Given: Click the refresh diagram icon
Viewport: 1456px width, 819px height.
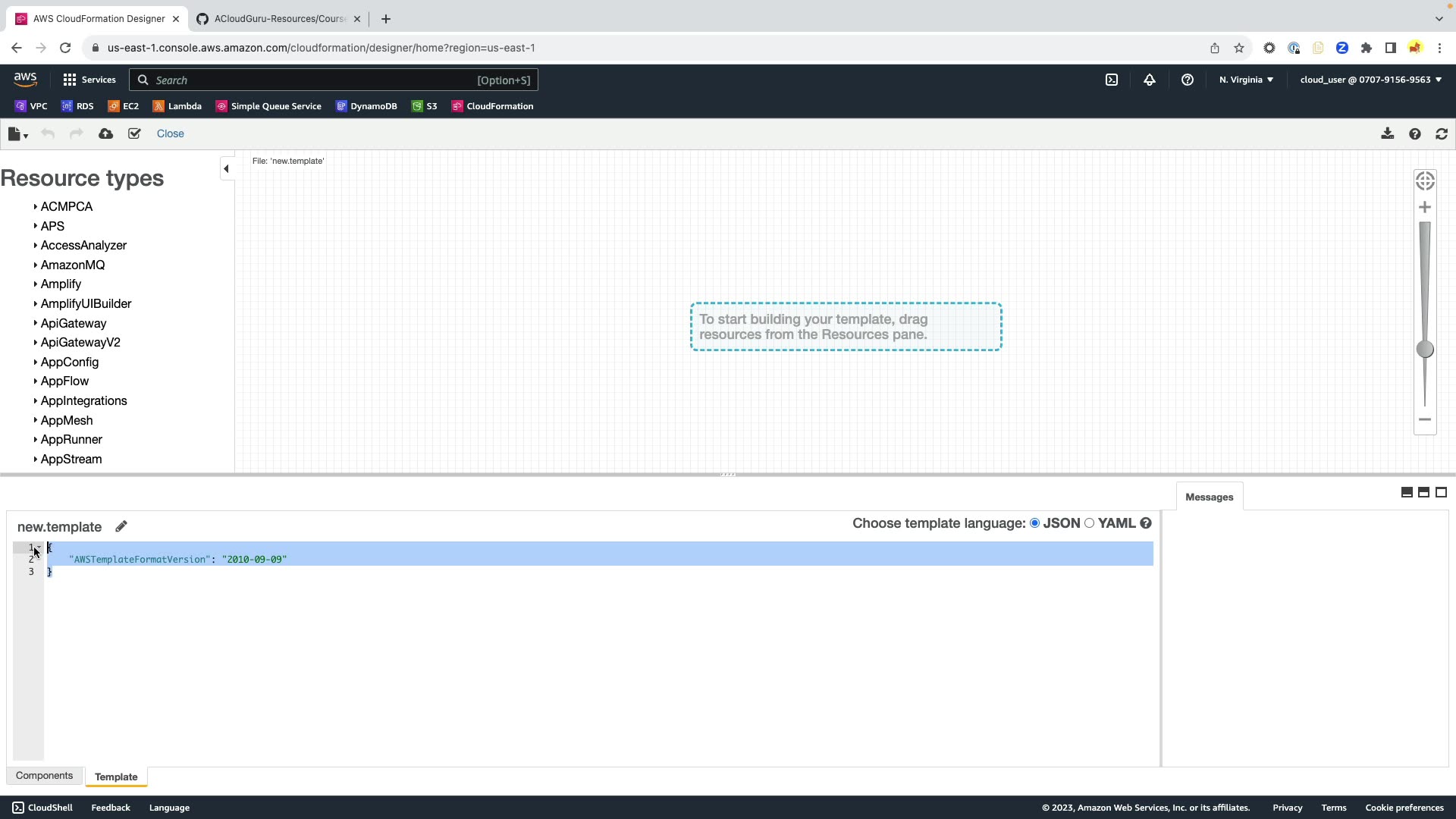Looking at the screenshot, I should tap(1442, 133).
